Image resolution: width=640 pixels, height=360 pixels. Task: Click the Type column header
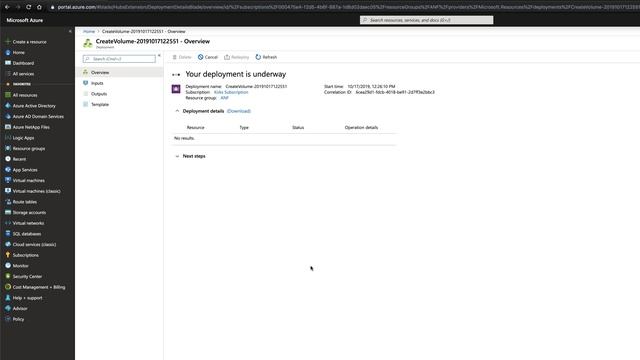point(244,127)
